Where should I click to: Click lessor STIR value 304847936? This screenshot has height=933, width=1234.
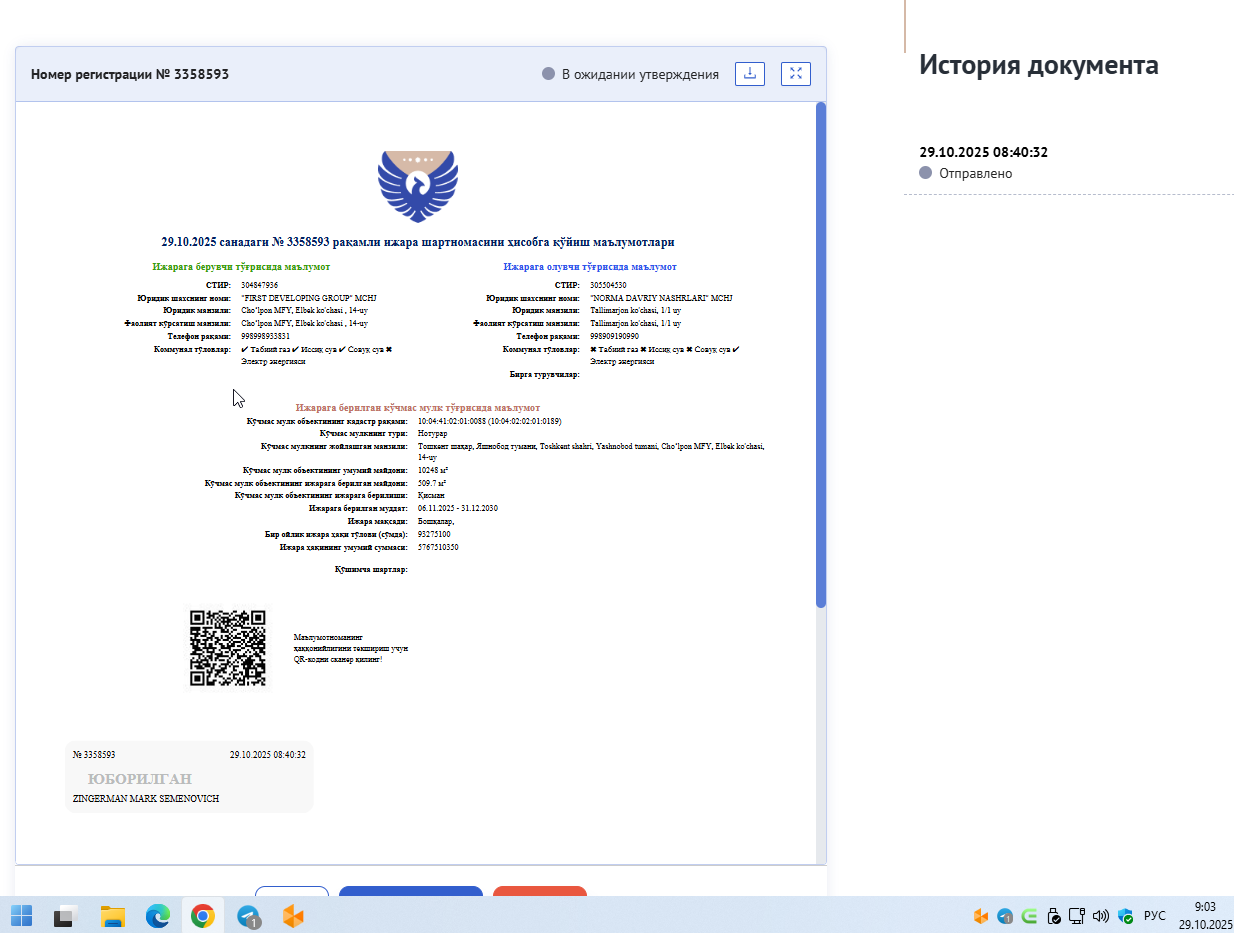(259, 285)
